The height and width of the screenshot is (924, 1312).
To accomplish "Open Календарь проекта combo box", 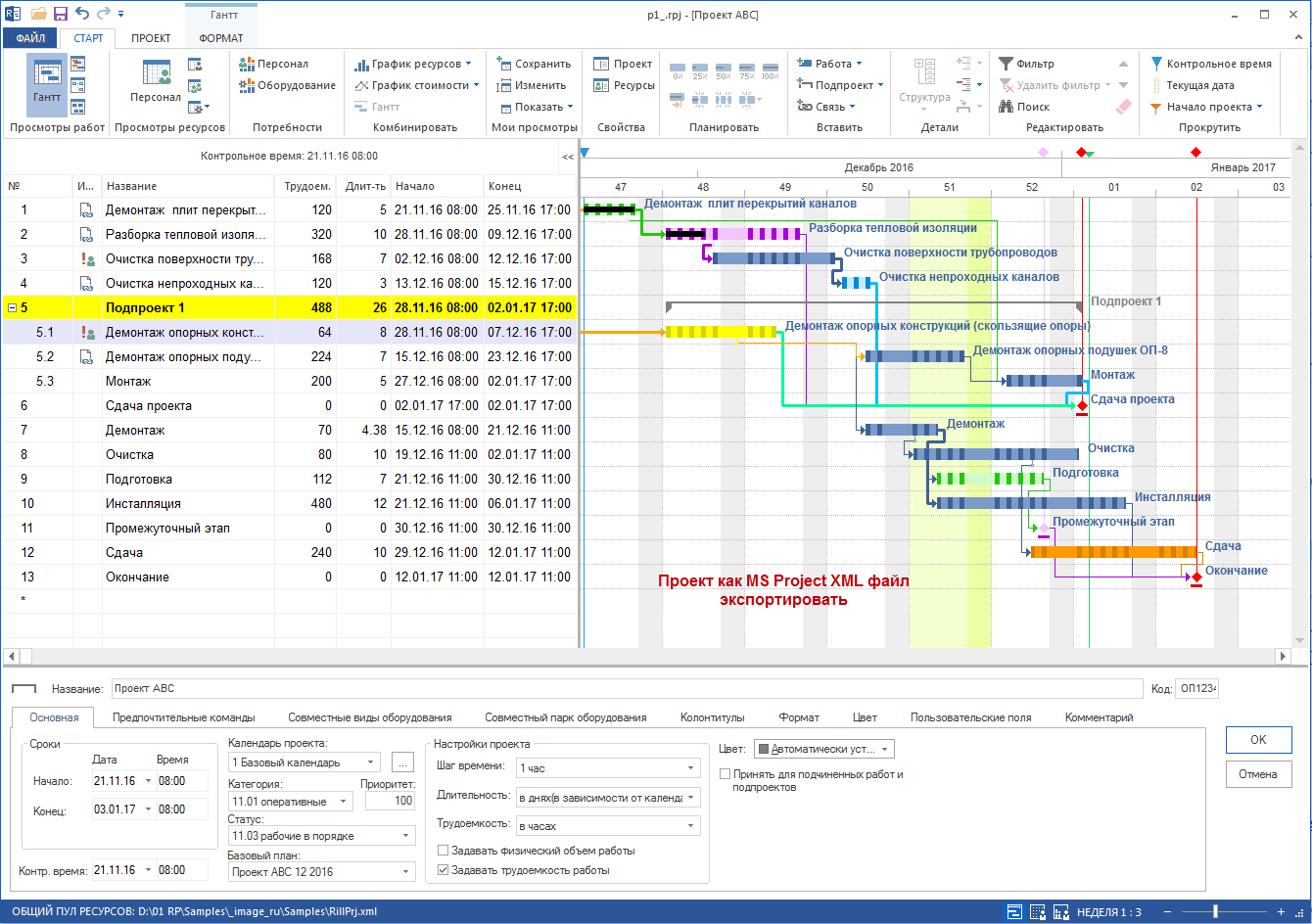I will [304, 762].
